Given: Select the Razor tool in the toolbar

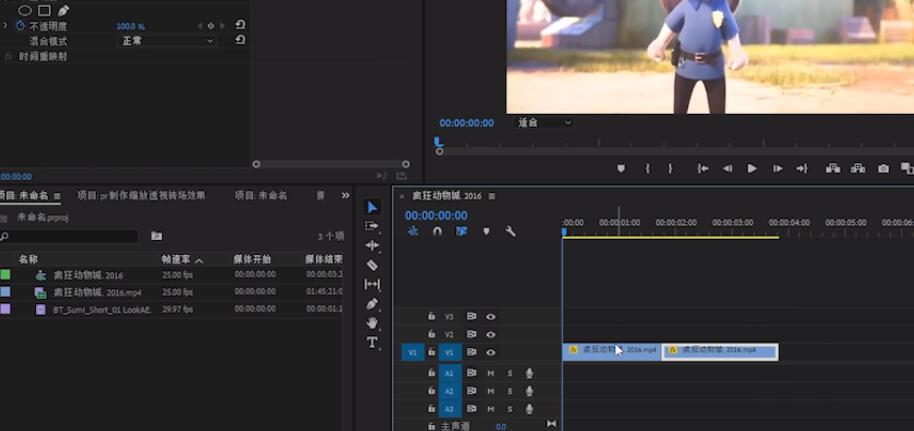Looking at the screenshot, I should pos(372,265).
